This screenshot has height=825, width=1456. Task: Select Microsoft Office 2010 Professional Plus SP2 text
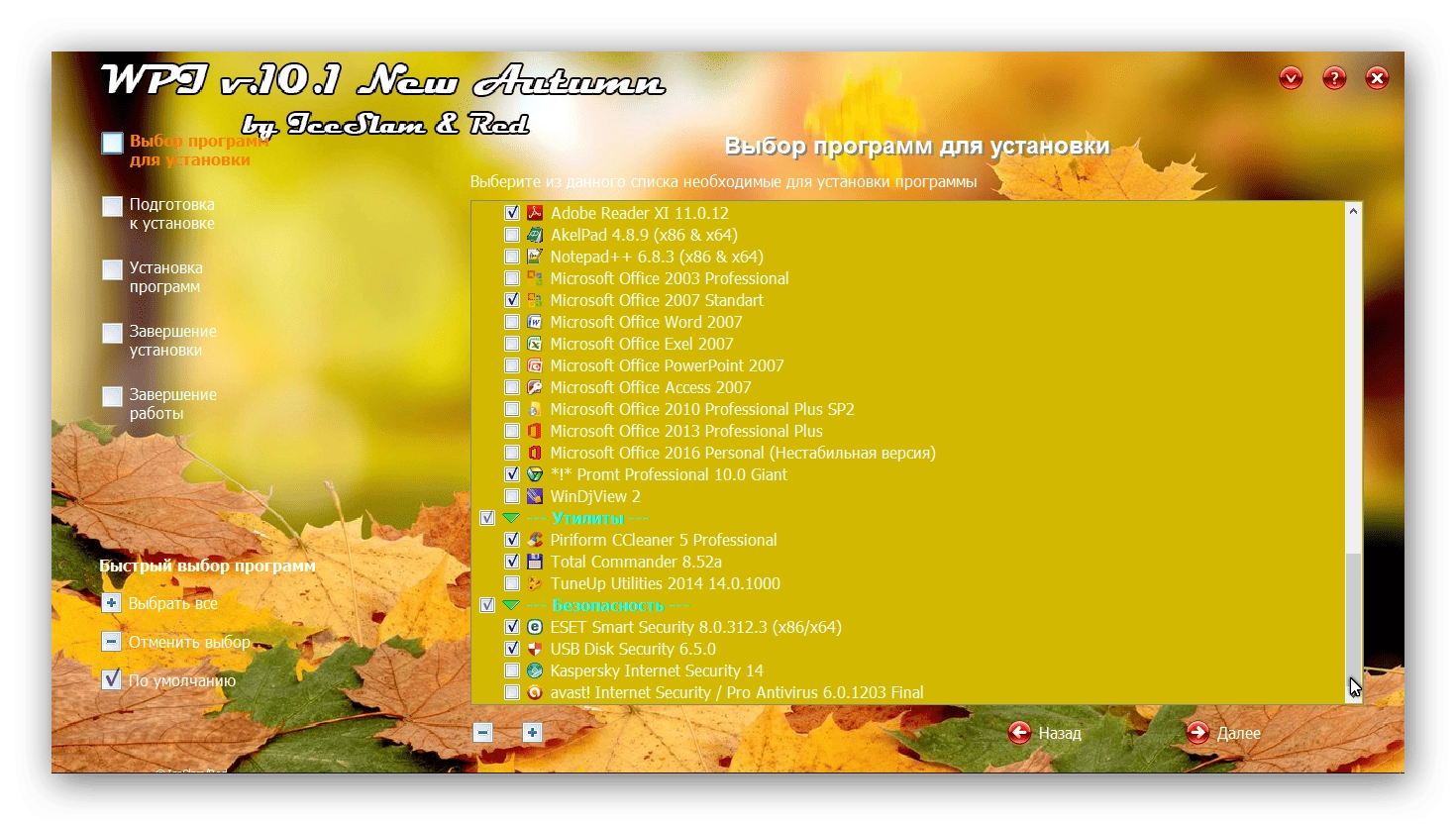pyautogui.click(x=702, y=409)
